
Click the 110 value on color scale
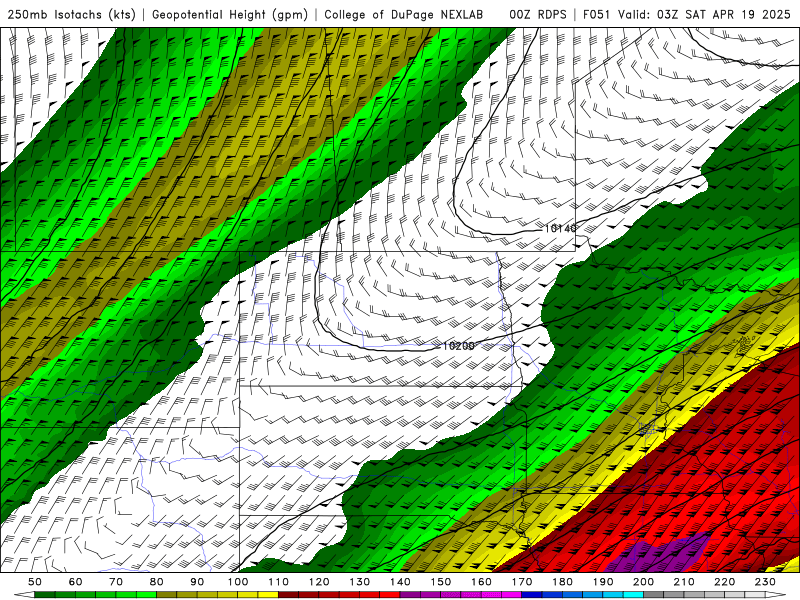(279, 582)
